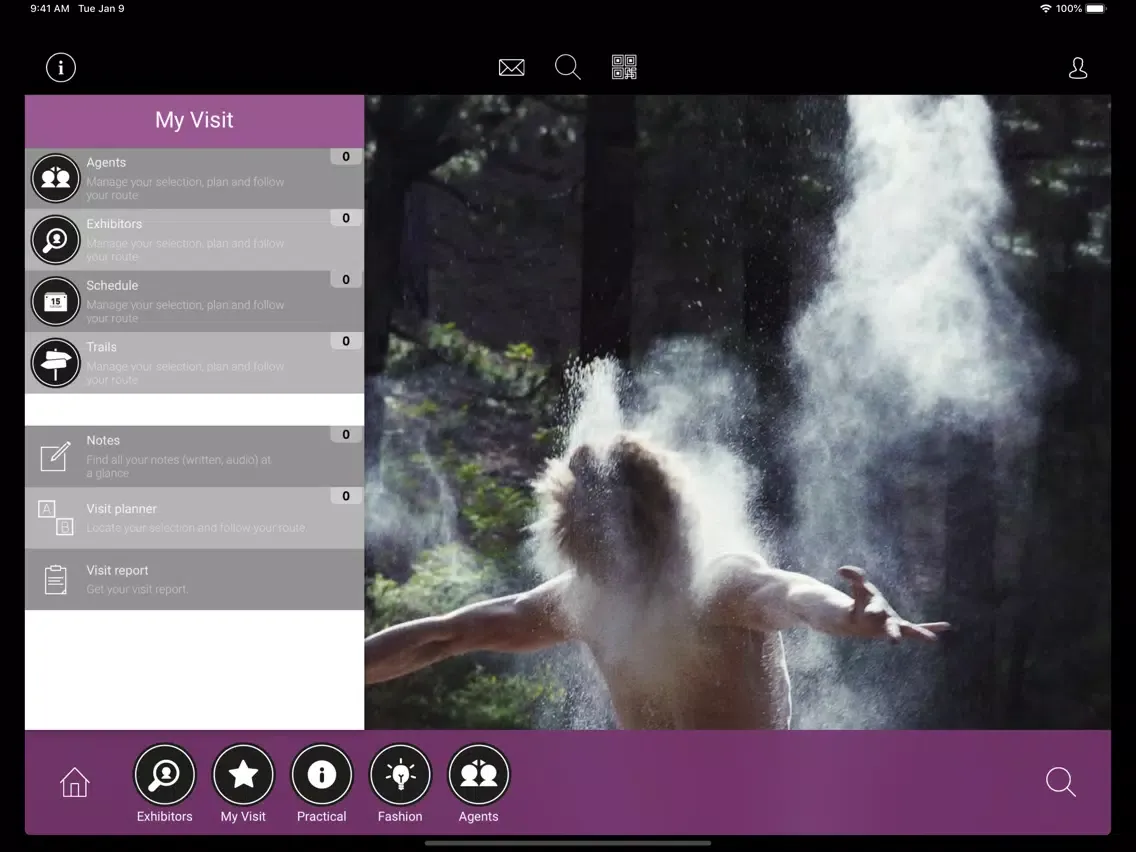Image resolution: width=1136 pixels, height=852 pixels.
Task: Select the Notes row title
Action: click(103, 440)
